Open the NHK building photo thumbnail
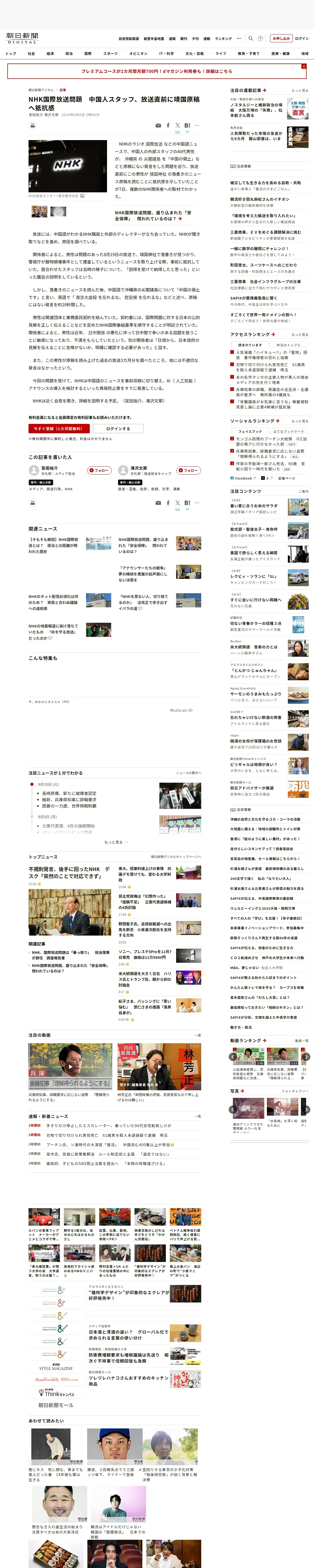314x1568 pixels. (68, 166)
